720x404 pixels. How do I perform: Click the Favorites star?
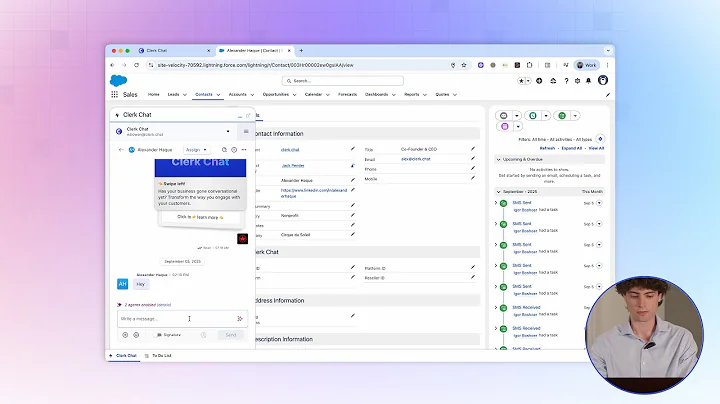click(521, 81)
